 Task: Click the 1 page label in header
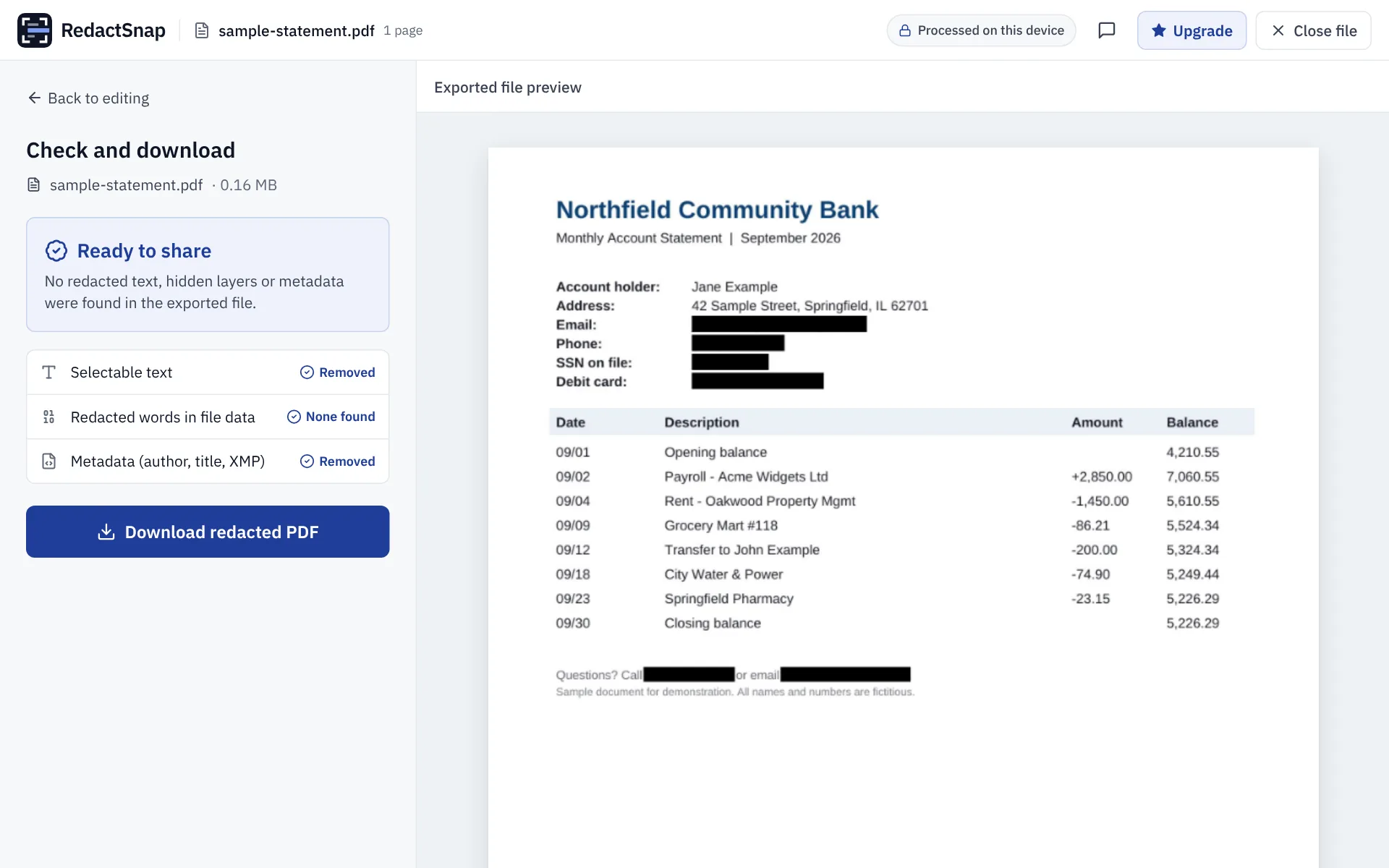[403, 30]
